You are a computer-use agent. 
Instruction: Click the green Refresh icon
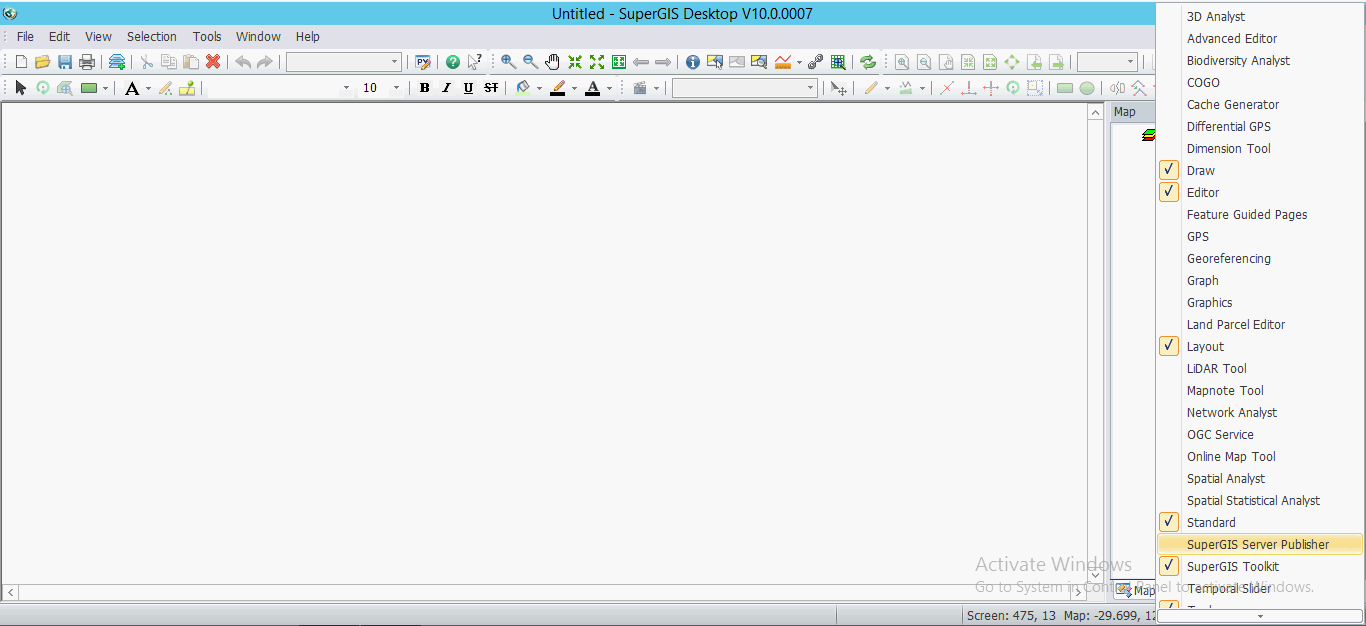(x=868, y=62)
